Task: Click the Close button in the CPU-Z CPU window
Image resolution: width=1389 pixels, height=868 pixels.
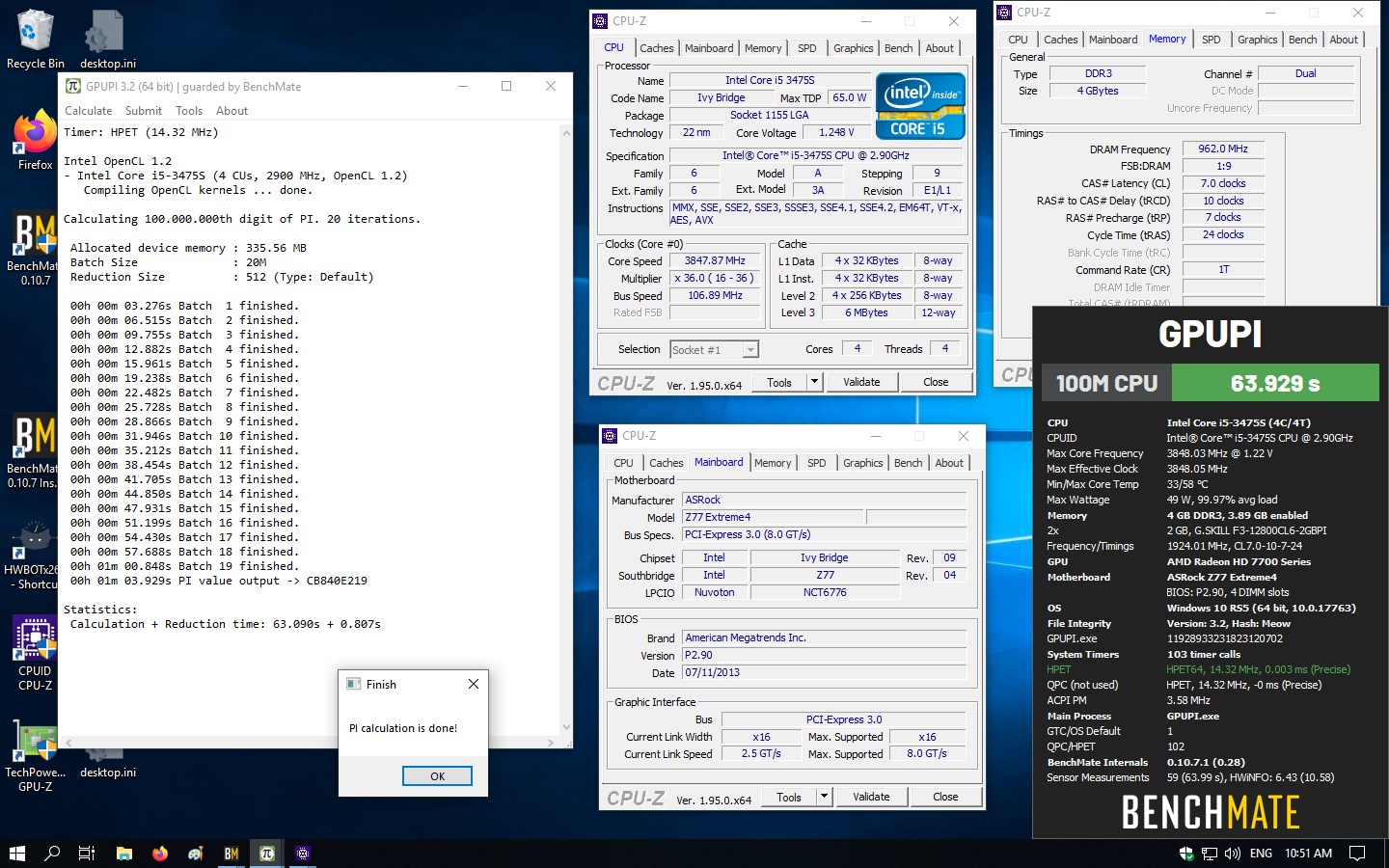Action: click(936, 382)
